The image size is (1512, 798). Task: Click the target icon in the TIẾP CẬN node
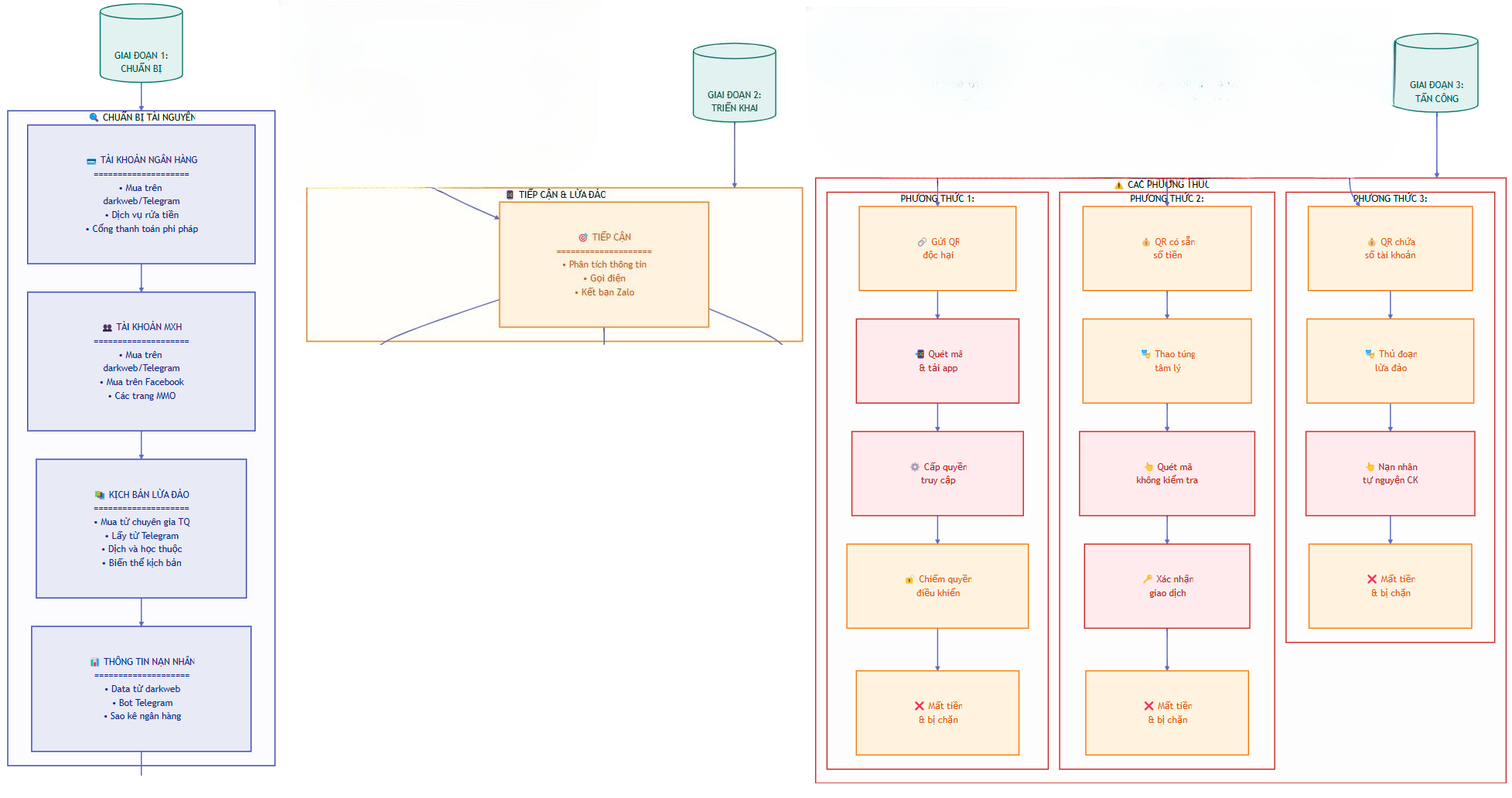click(583, 237)
